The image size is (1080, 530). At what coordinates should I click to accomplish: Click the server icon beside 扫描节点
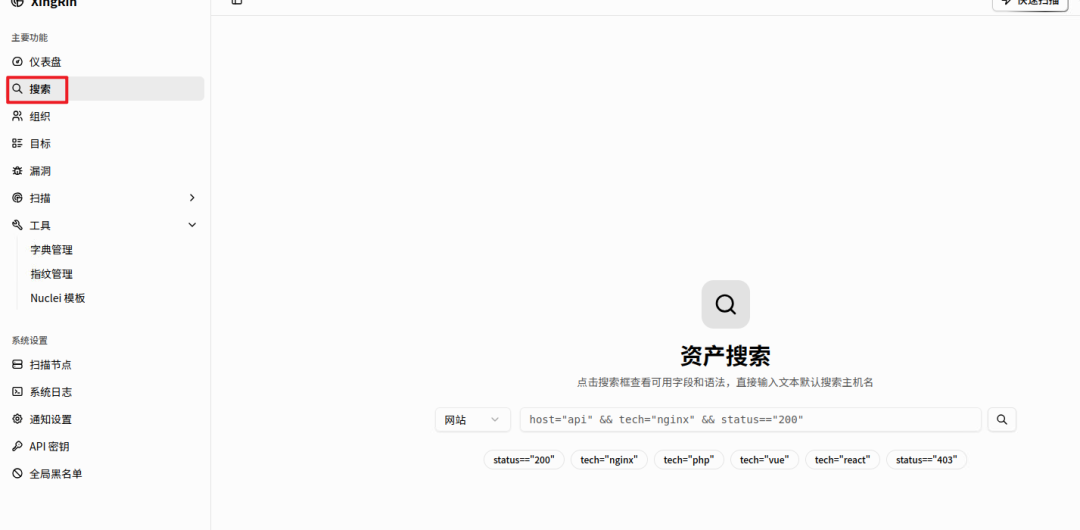(x=18, y=365)
